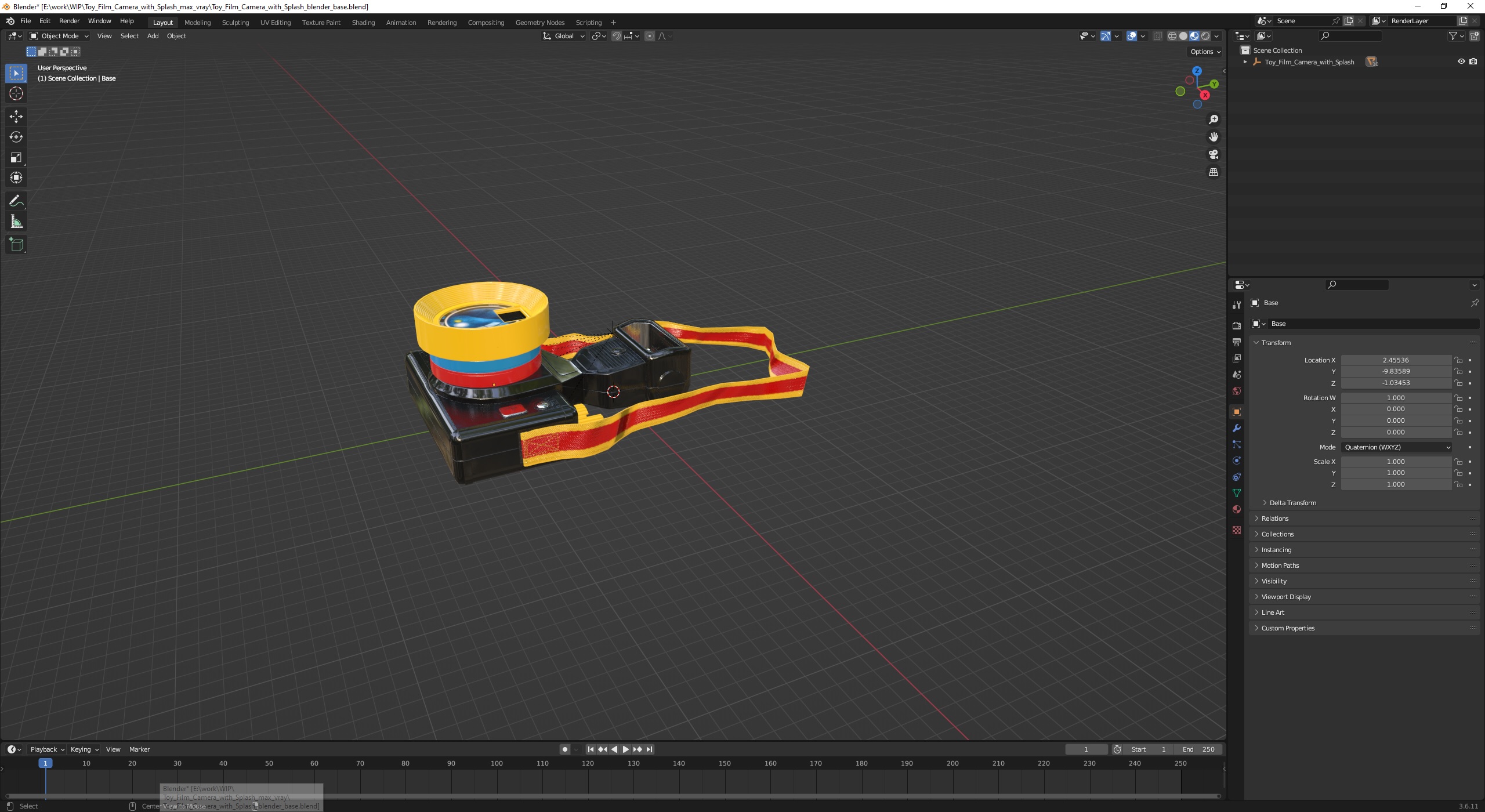Expand the Viewport Display panel

pos(1285,597)
